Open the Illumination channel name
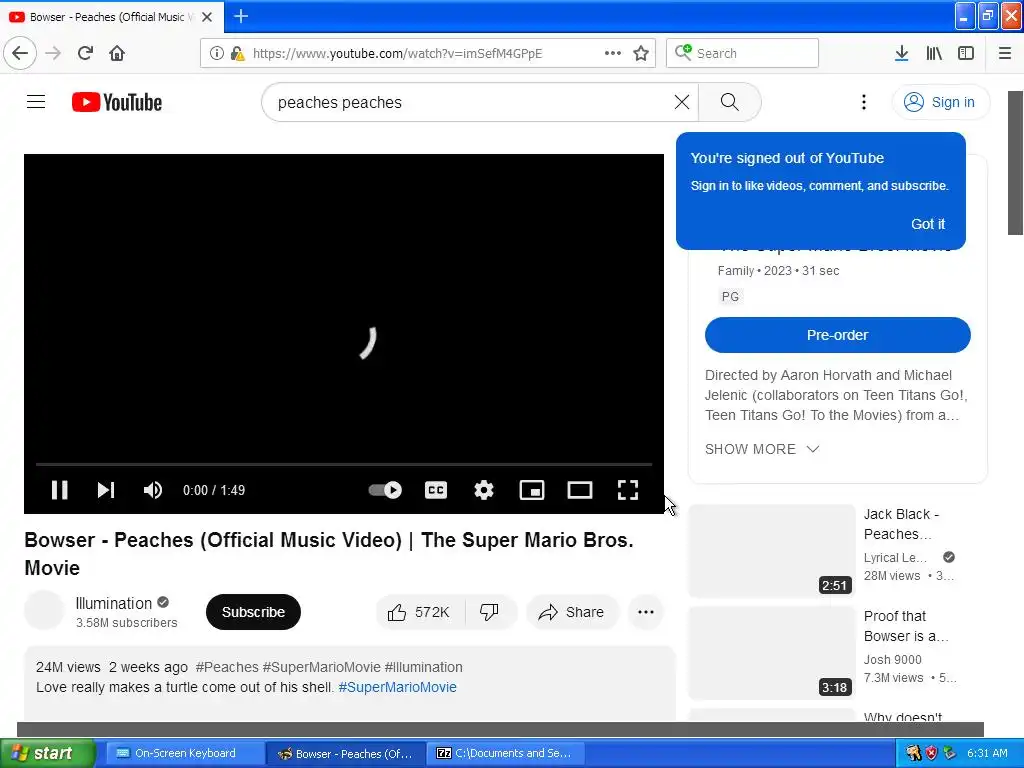This screenshot has width=1024, height=768. (x=114, y=603)
